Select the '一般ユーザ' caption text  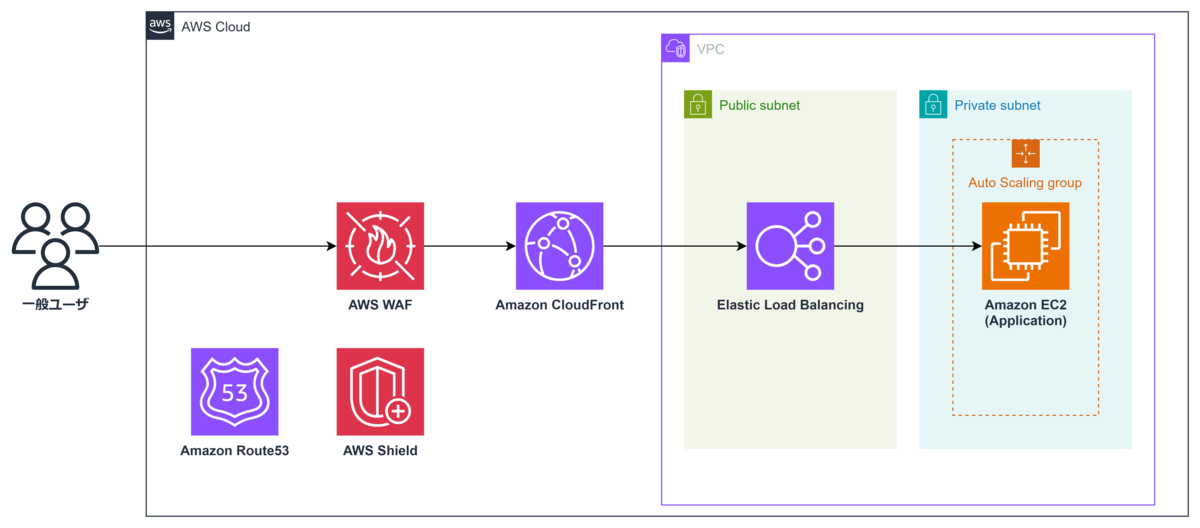[x=55, y=304]
